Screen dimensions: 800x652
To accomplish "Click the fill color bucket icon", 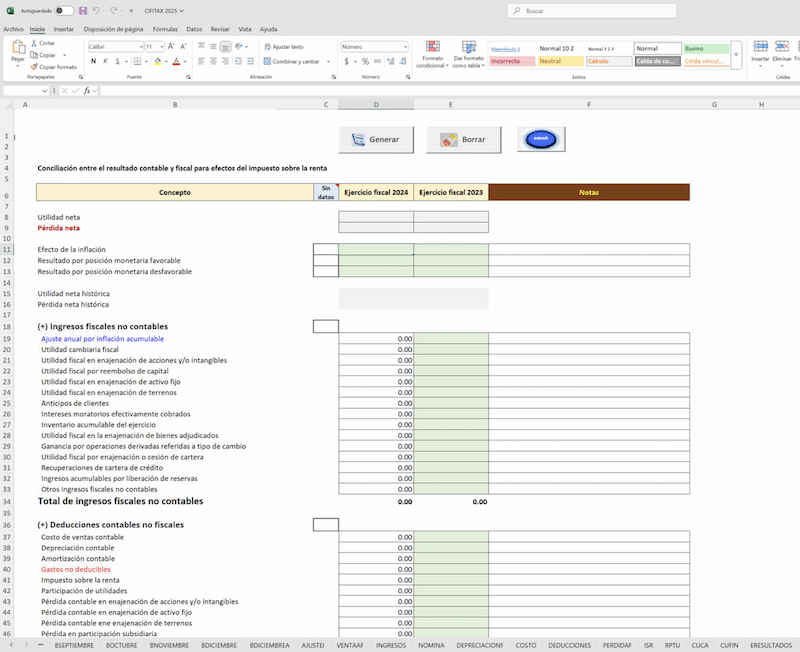I will 158,61.
